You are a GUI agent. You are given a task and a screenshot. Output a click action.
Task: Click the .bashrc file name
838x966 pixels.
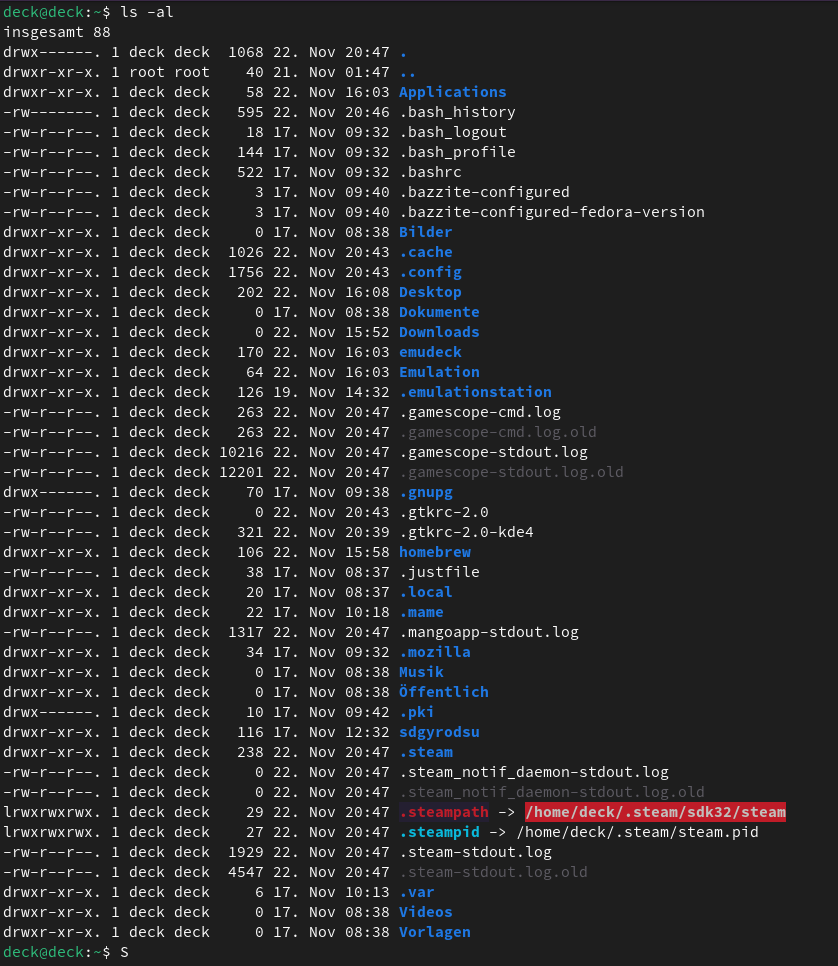pos(430,172)
